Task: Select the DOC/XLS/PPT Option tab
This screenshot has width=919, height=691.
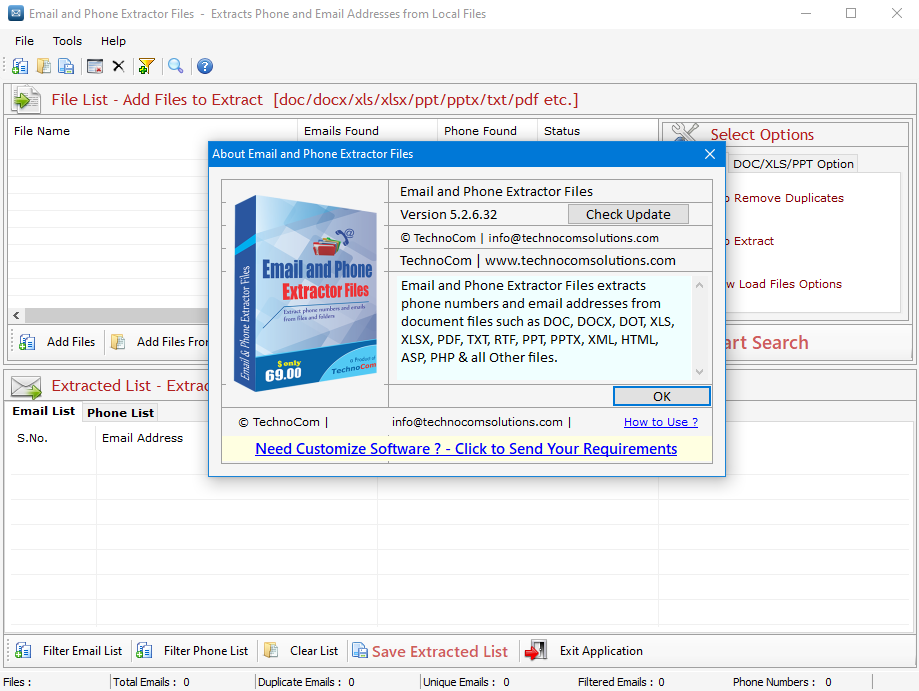Action: click(793, 164)
